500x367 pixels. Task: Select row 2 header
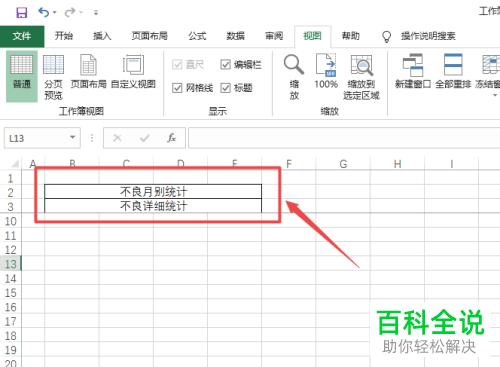[x=11, y=192]
